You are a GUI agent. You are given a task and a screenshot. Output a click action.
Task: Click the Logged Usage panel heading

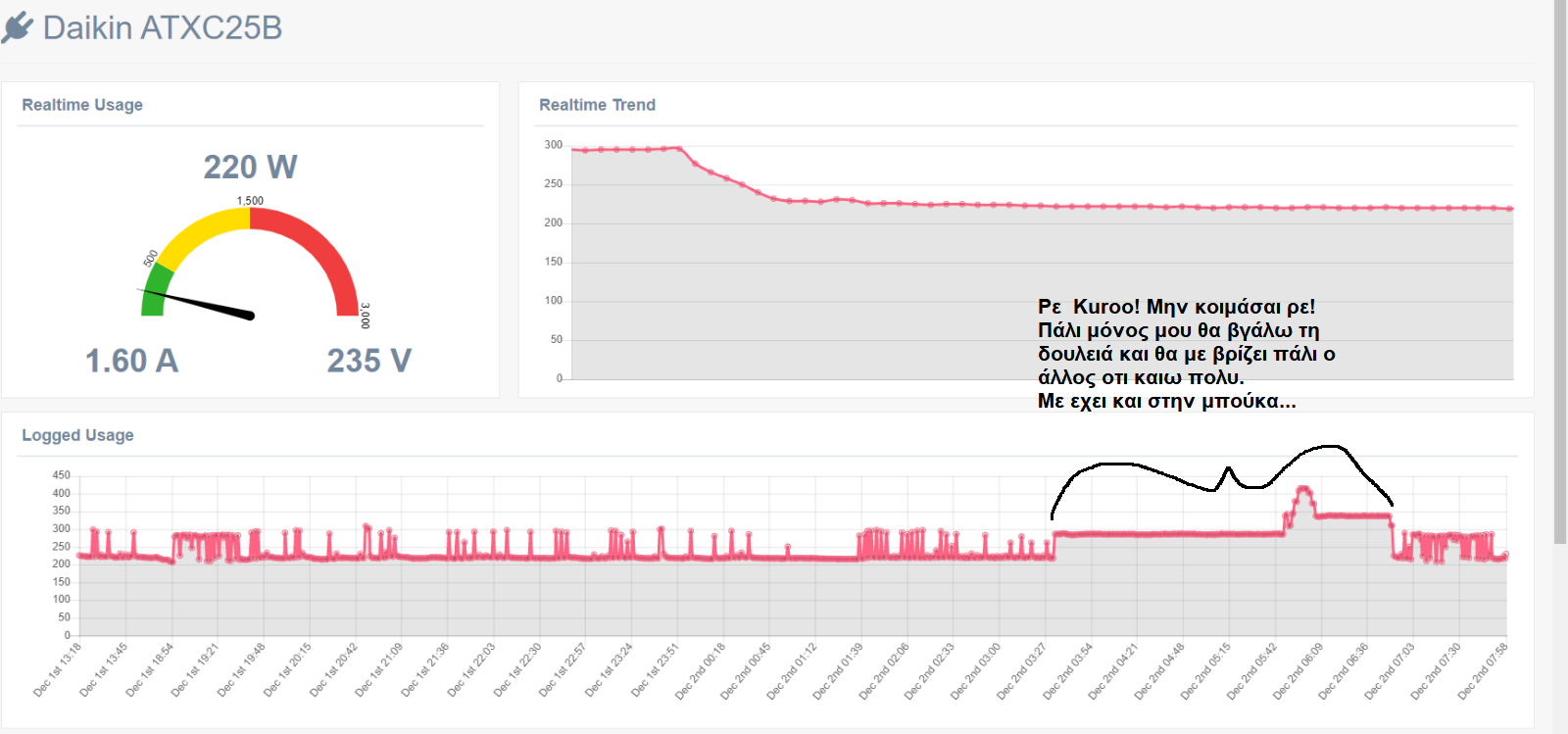77,435
